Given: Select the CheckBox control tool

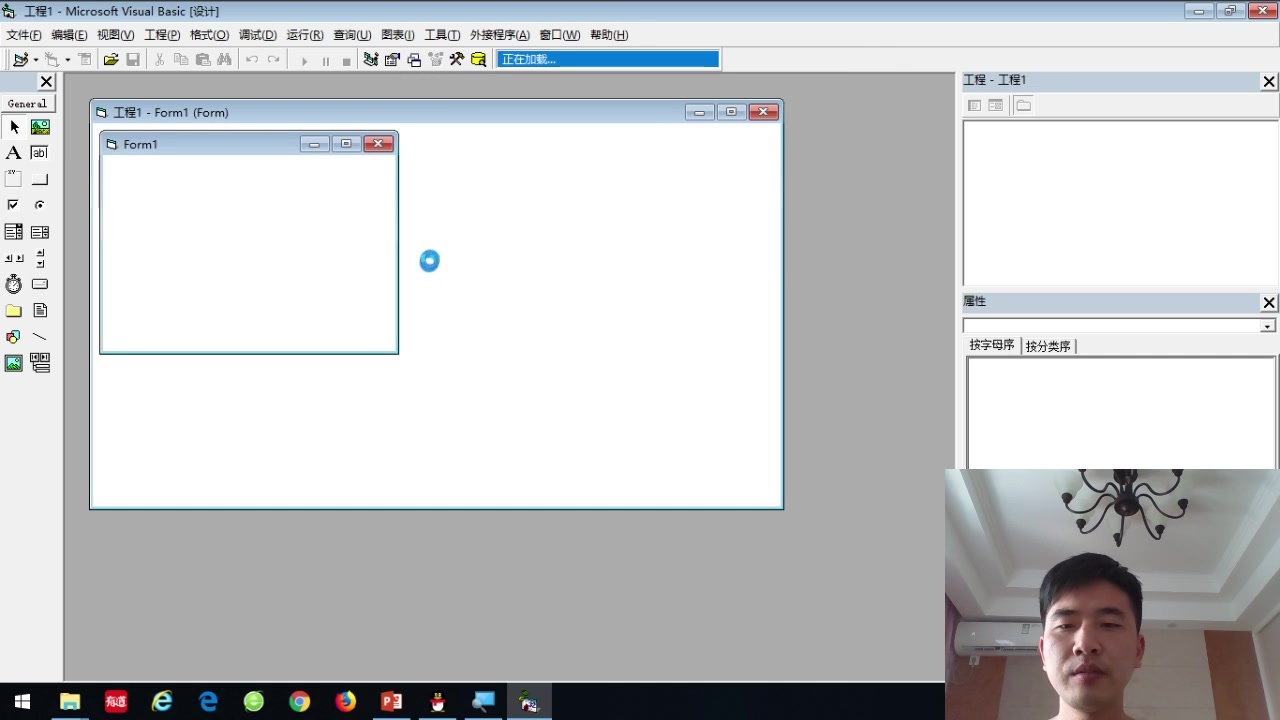Looking at the screenshot, I should click(14, 205).
